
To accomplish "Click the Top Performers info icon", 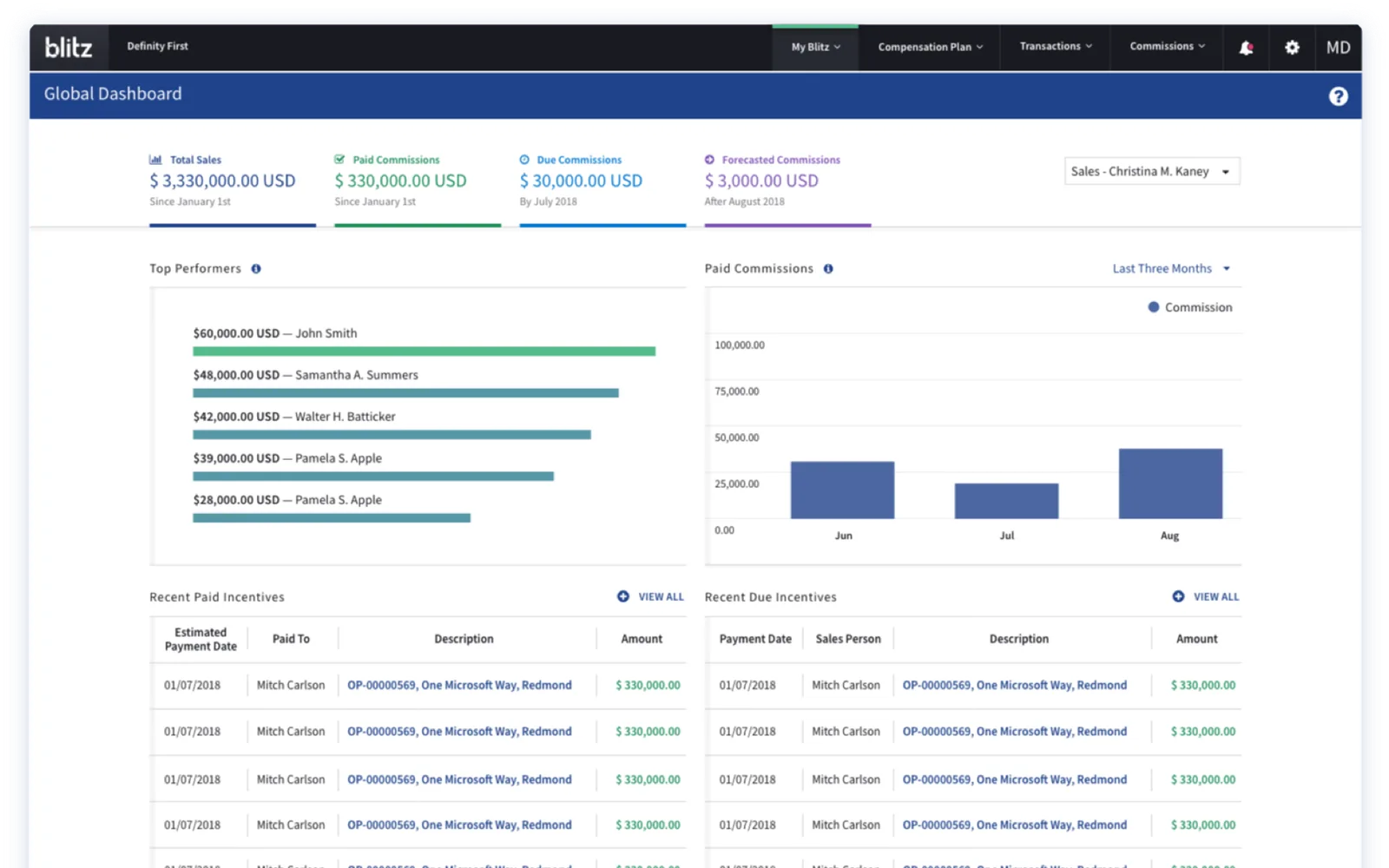I will point(256,269).
